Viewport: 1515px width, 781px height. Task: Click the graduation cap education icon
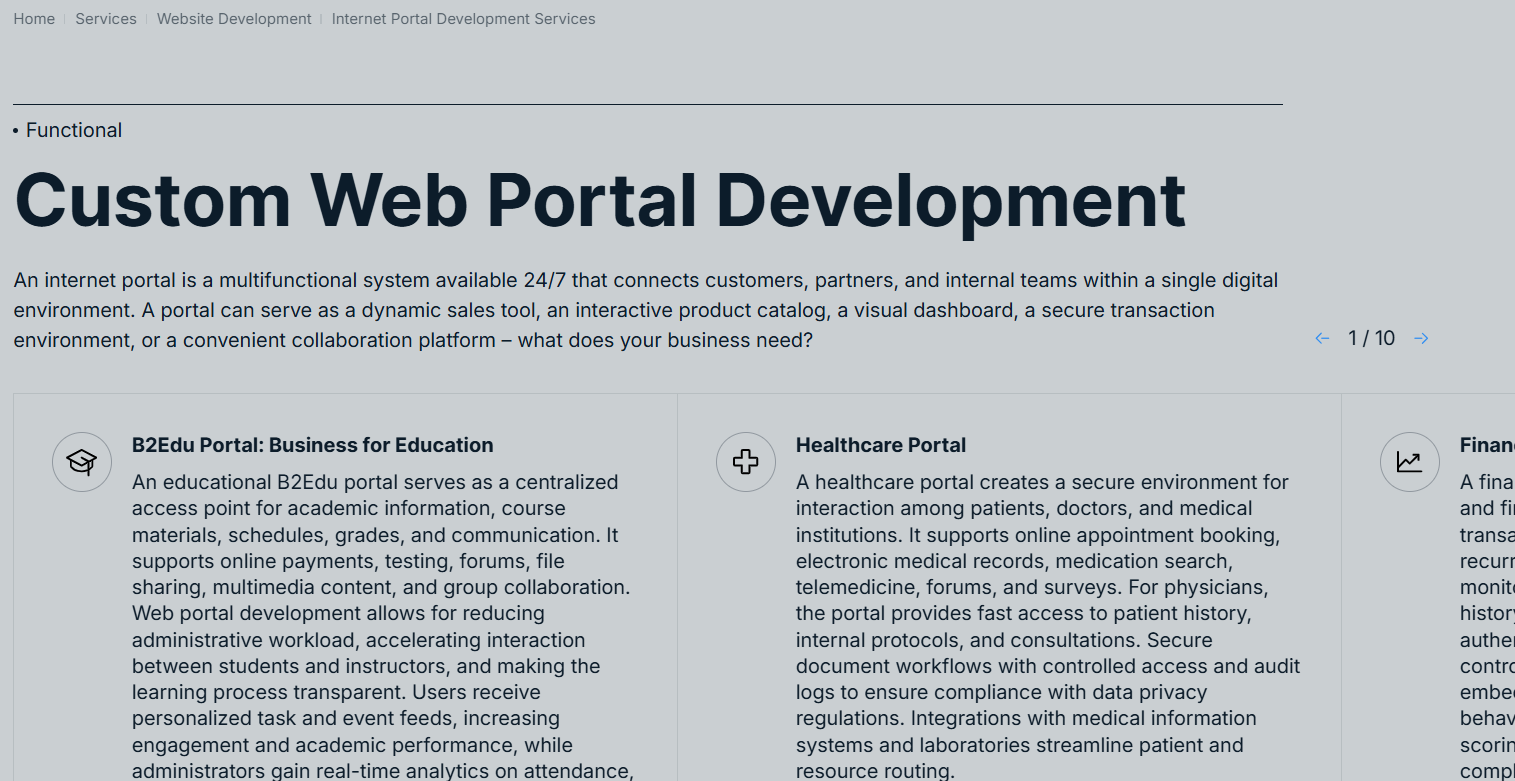[x=82, y=462]
